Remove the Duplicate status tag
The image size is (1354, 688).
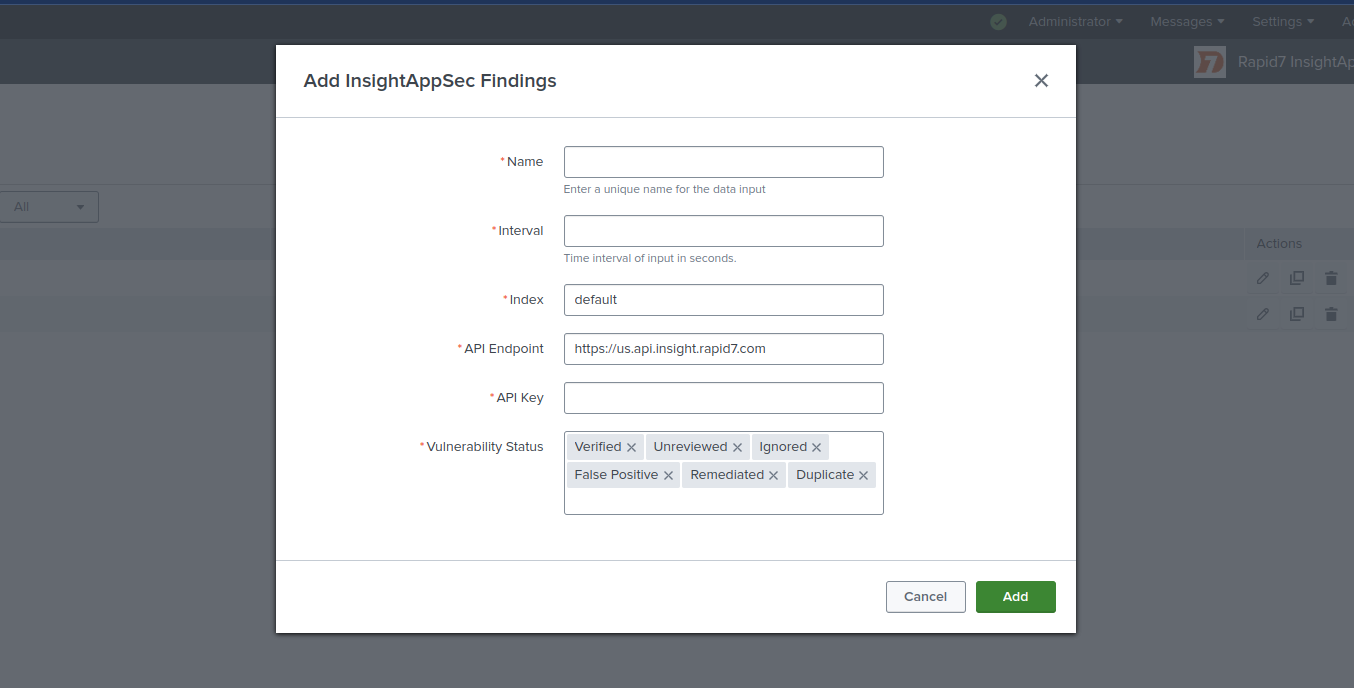click(863, 476)
